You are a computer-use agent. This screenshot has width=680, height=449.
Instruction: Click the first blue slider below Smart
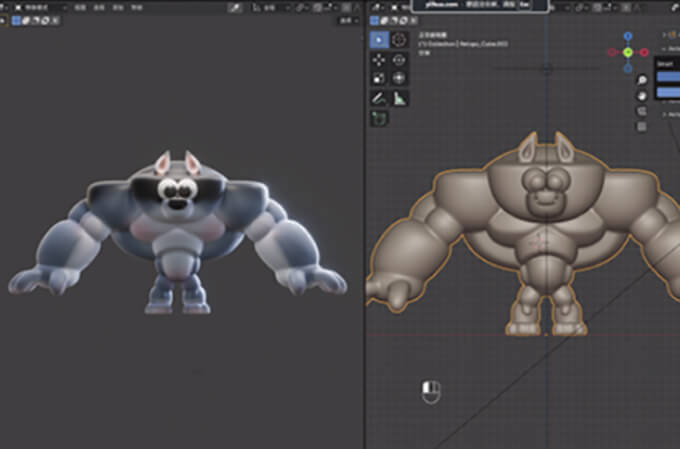(x=667, y=77)
